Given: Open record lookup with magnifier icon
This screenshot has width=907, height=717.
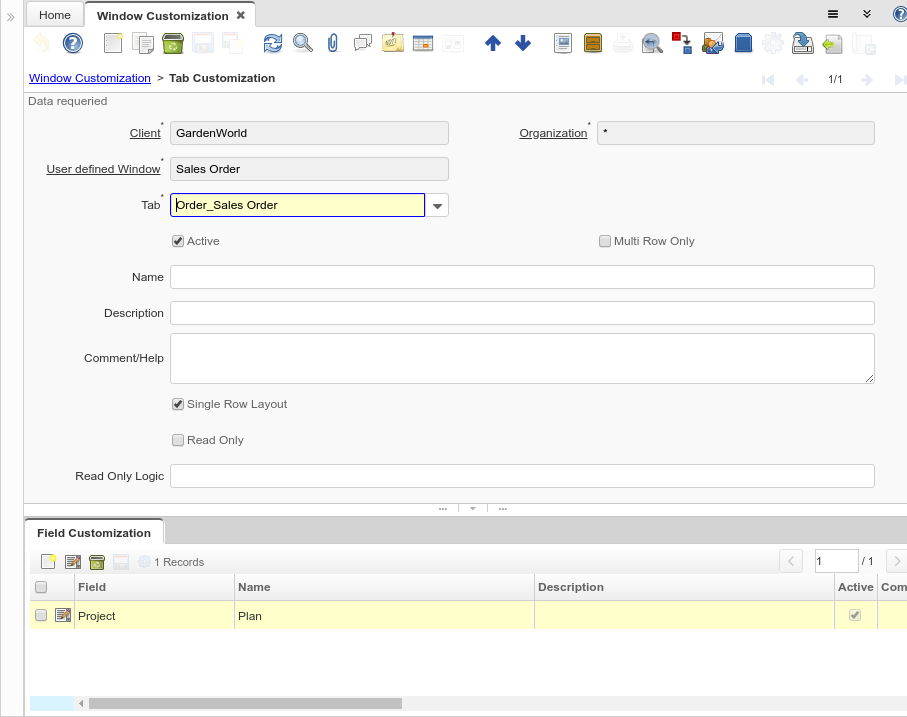Looking at the screenshot, I should point(303,43).
